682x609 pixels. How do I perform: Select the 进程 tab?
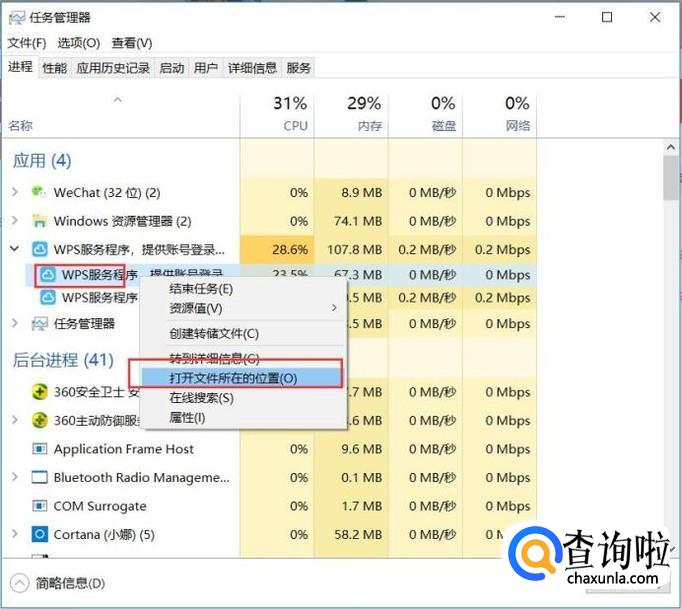coord(20,67)
